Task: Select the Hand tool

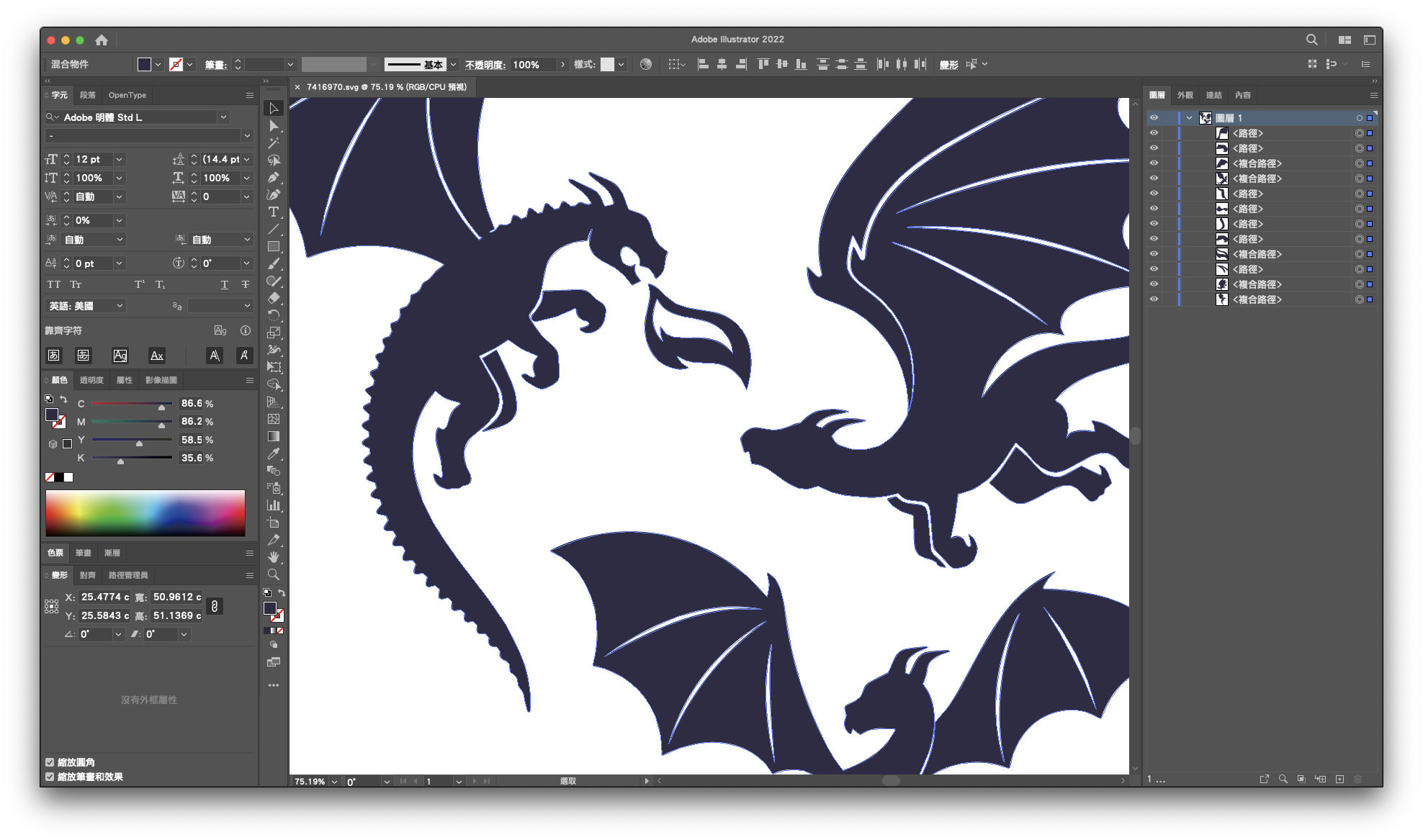Action: tap(274, 557)
